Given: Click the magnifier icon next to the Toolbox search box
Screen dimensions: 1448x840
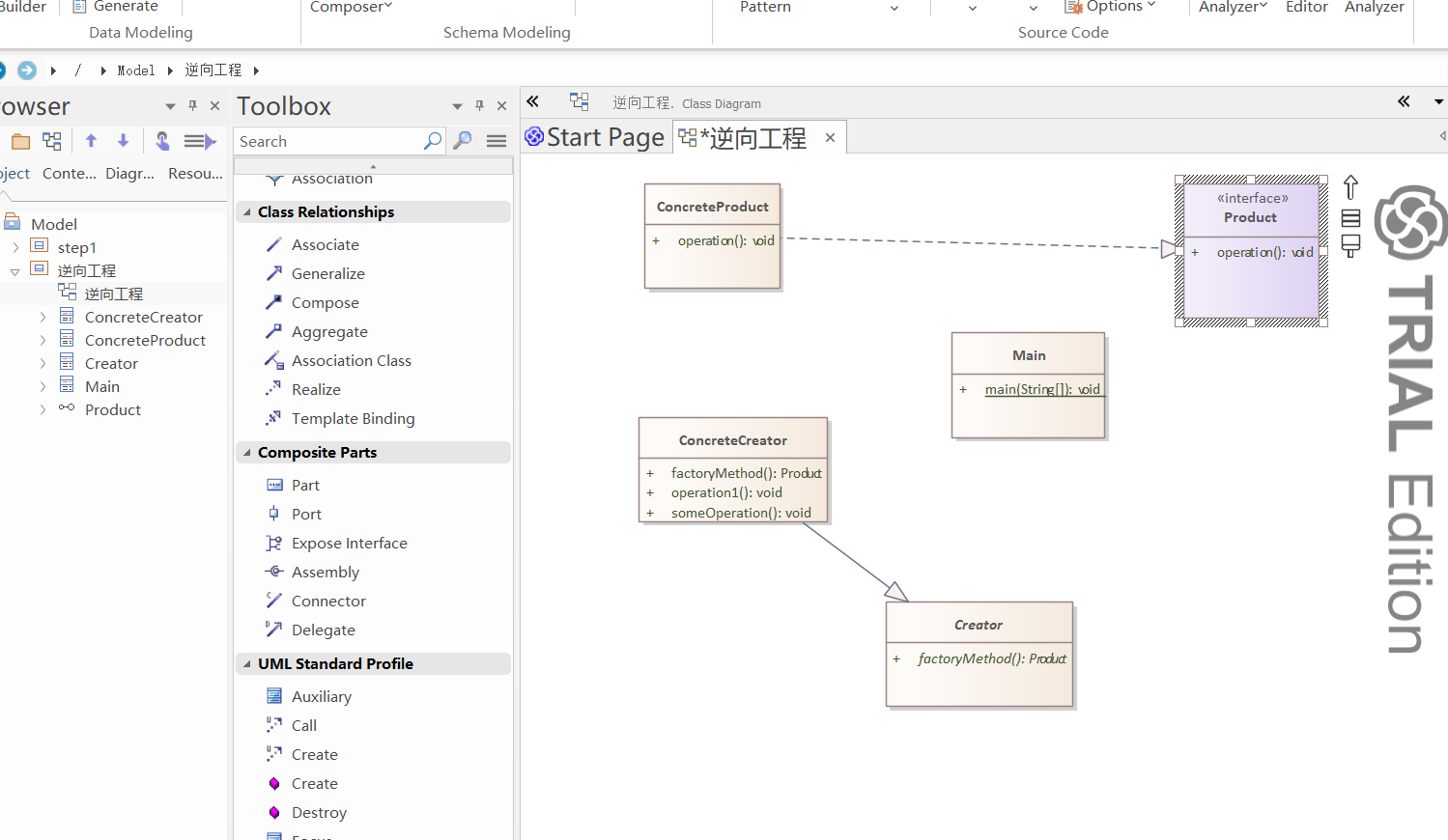Looking at the screenshot, I should tap(463, 141).
